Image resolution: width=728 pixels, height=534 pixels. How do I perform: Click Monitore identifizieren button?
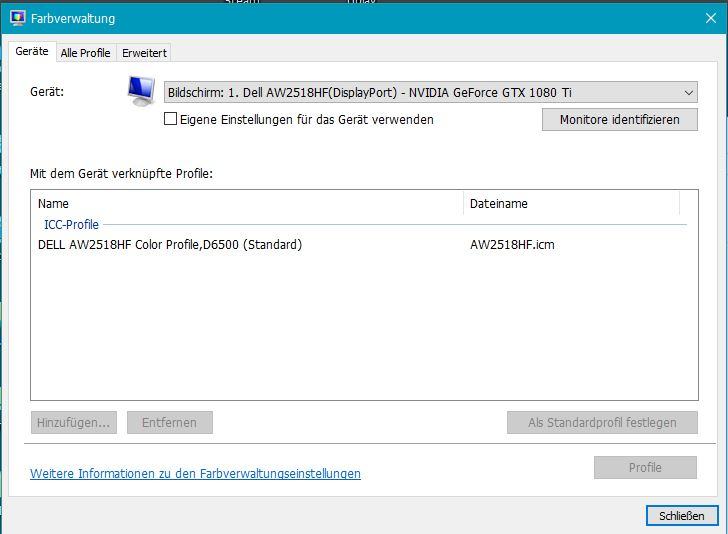tap(619, 119)
